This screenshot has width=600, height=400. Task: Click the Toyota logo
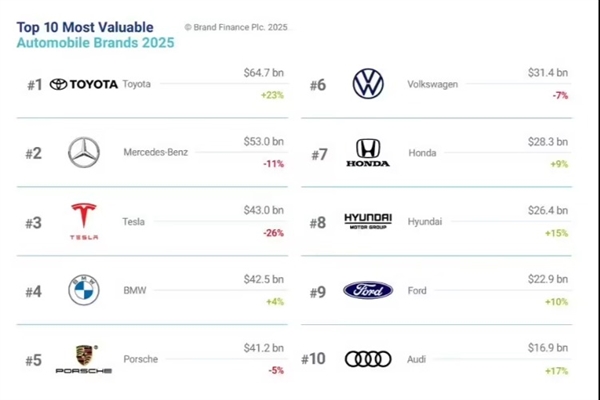tap(84, 84)
